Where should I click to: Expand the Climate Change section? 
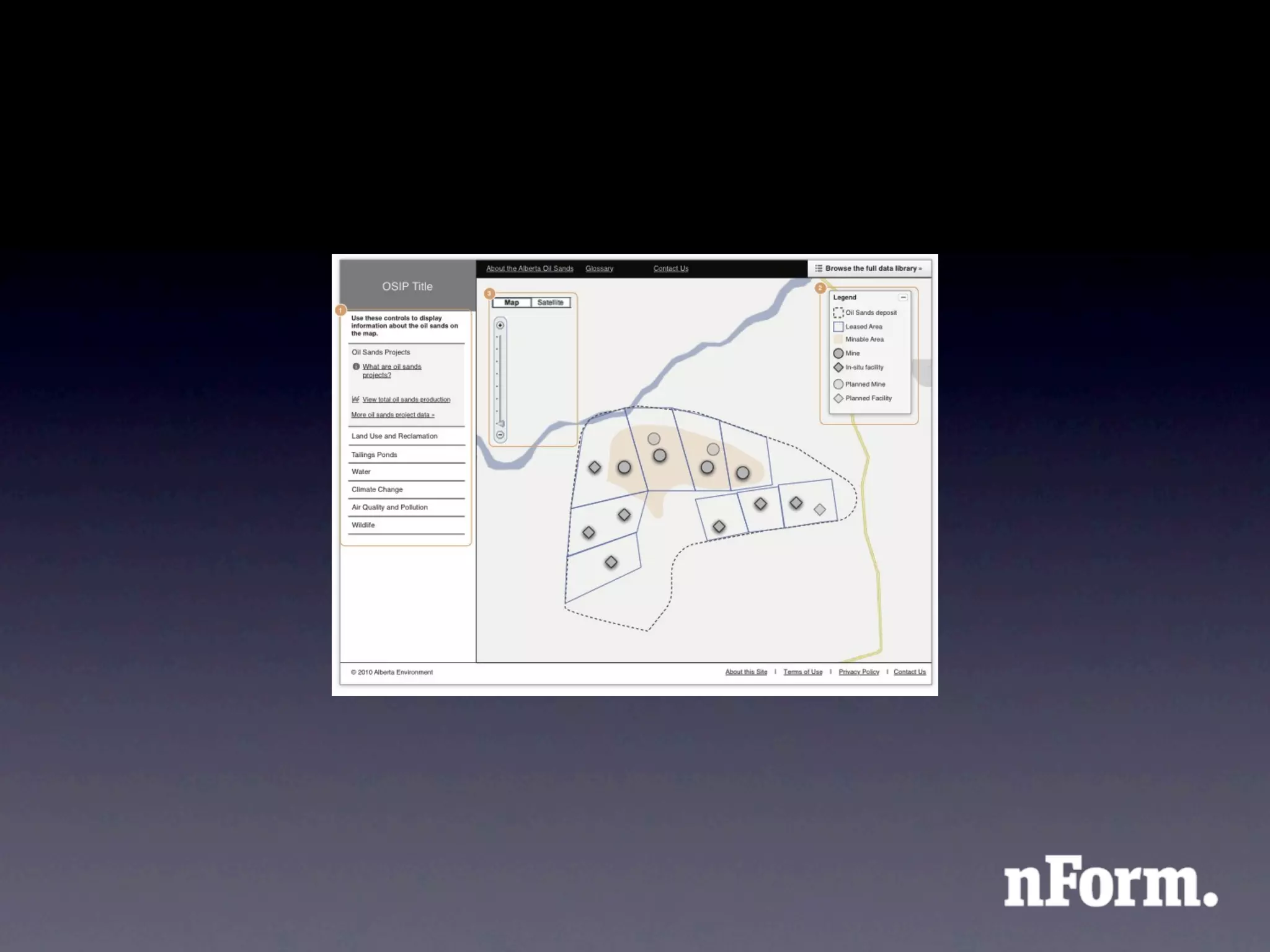pos(377,490)
